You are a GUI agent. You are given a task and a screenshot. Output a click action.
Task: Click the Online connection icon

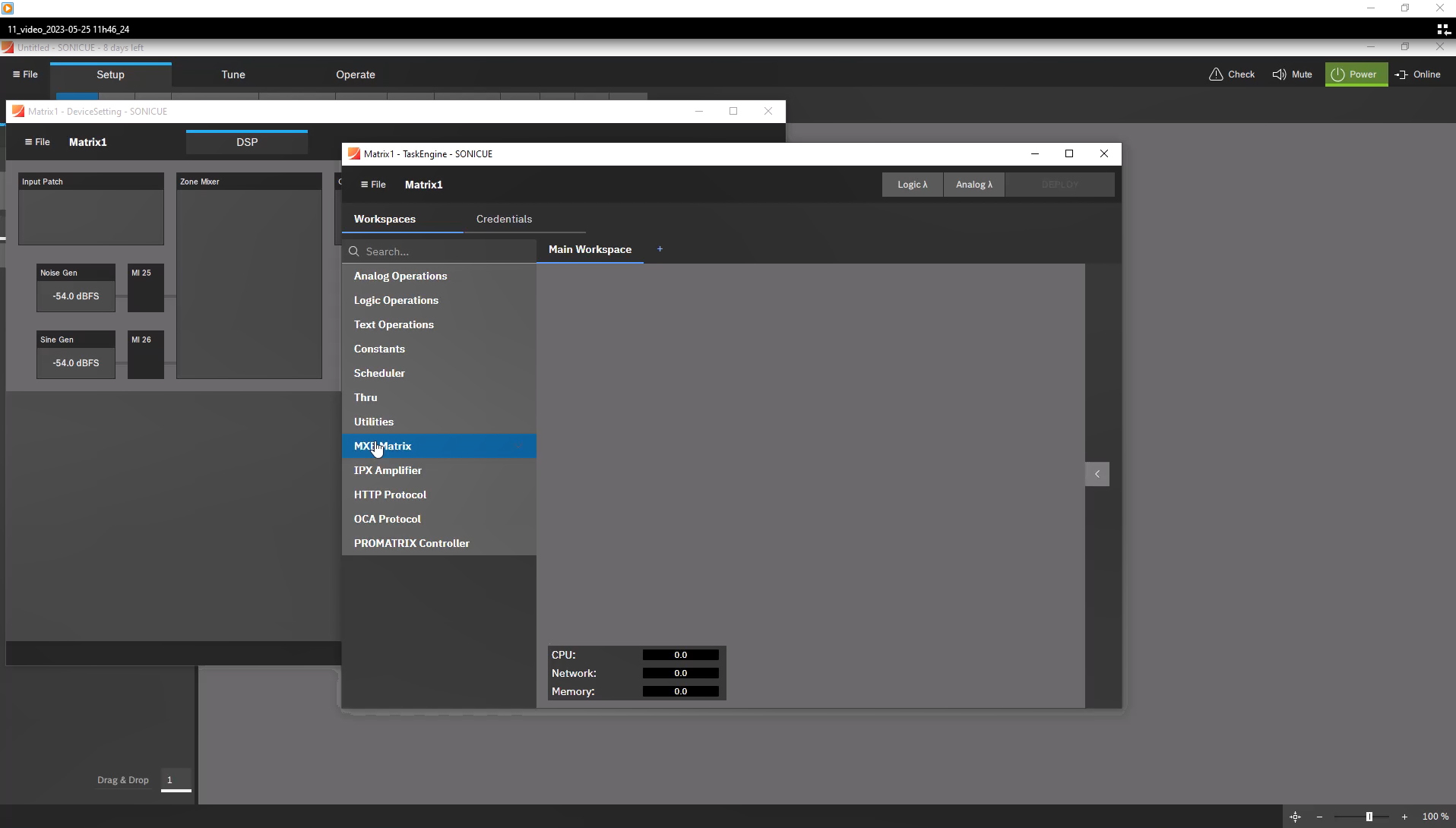point(1401,74)
